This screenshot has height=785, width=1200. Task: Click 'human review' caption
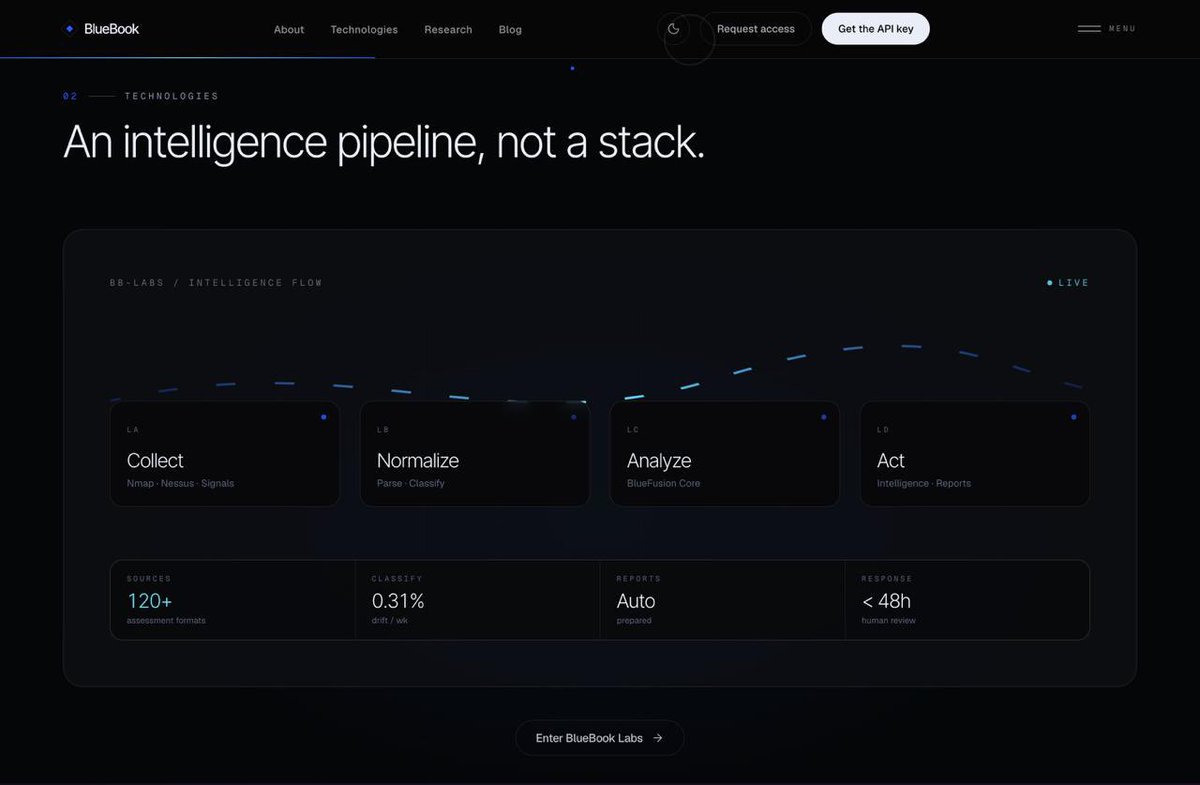[x=889, y=621]
